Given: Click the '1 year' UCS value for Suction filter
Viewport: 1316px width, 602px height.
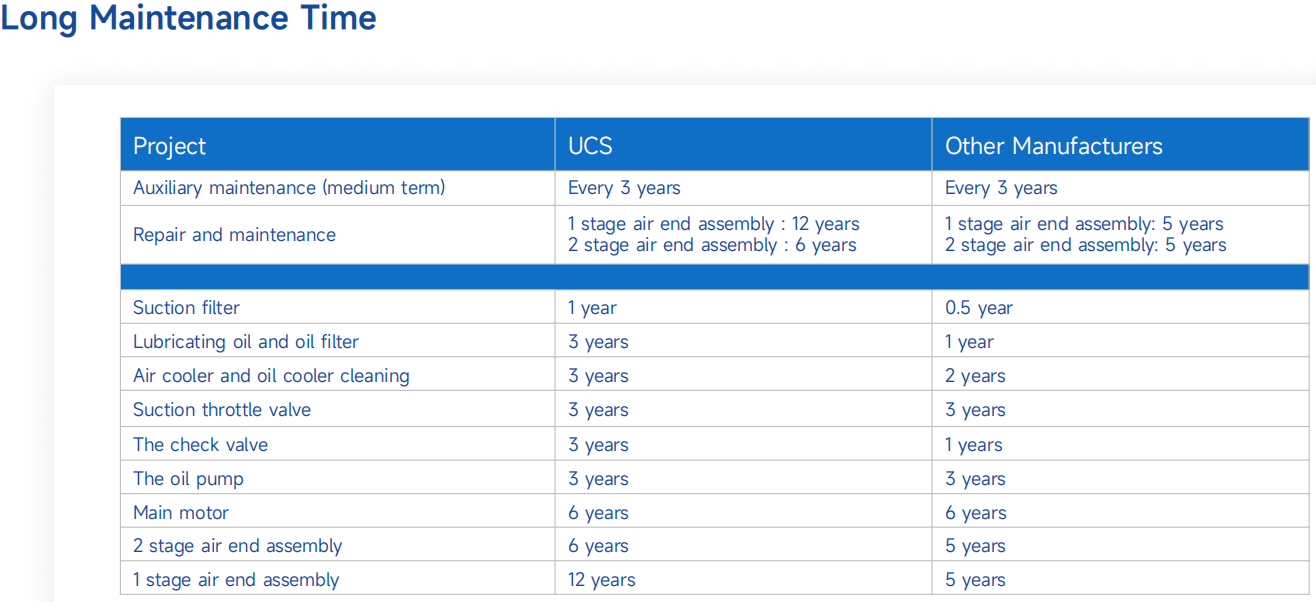Looking at the screenshot, I should [593, 308].
